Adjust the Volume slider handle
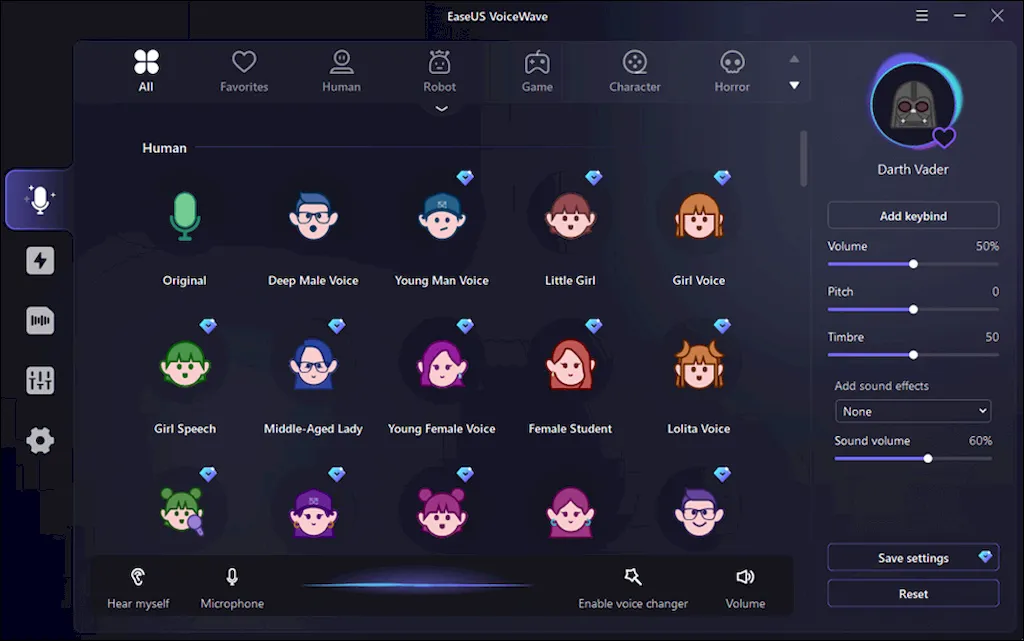The height and width of the screenshot is (641, 1024). point(914,264)
